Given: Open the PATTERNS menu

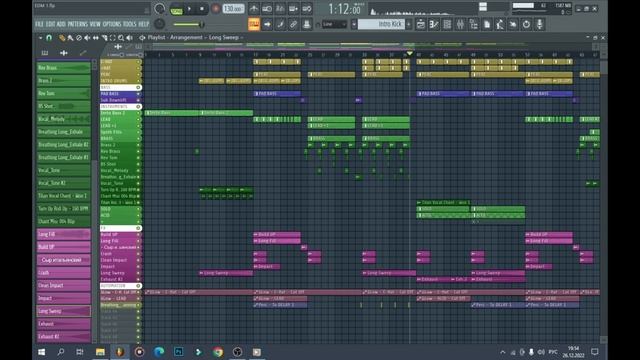Looking at the screenshot, I should 78,24.
